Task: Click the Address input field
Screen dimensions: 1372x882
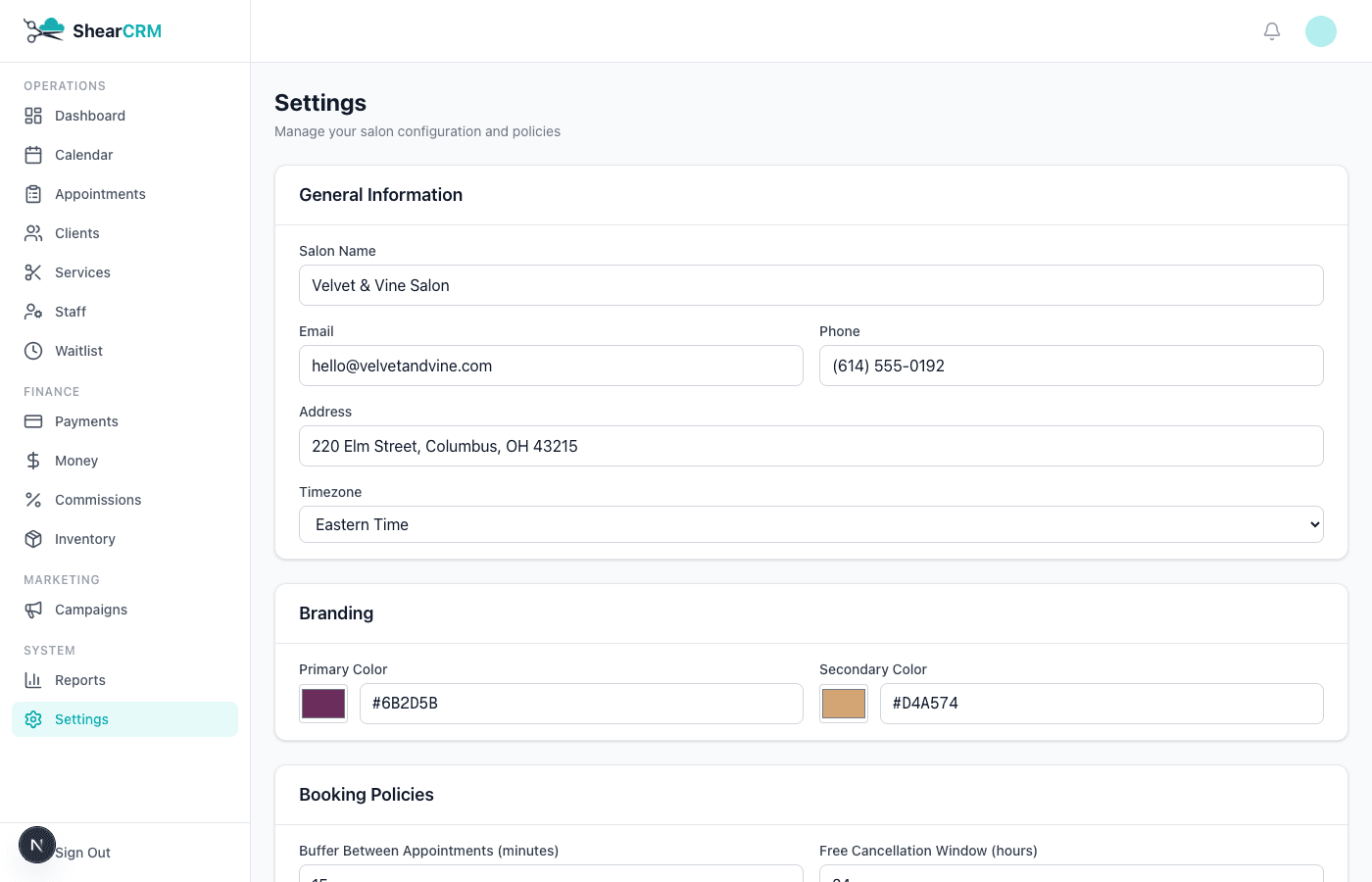Action: click(811, 446)
